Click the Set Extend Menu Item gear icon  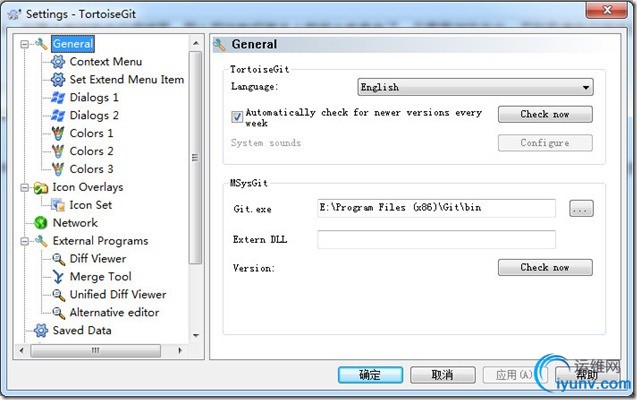point(58,80)
